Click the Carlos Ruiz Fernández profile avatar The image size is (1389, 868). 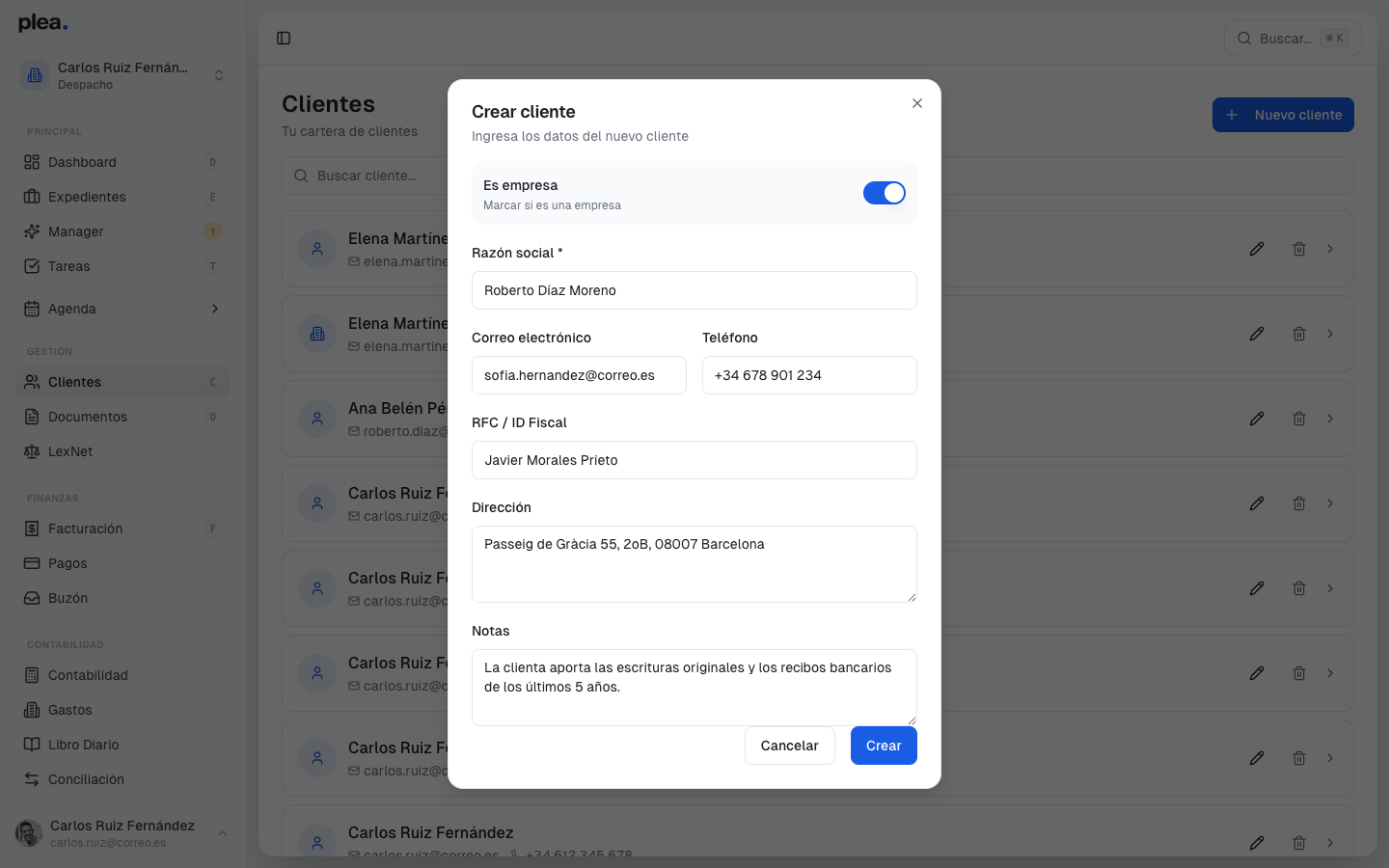click(29, 833)
